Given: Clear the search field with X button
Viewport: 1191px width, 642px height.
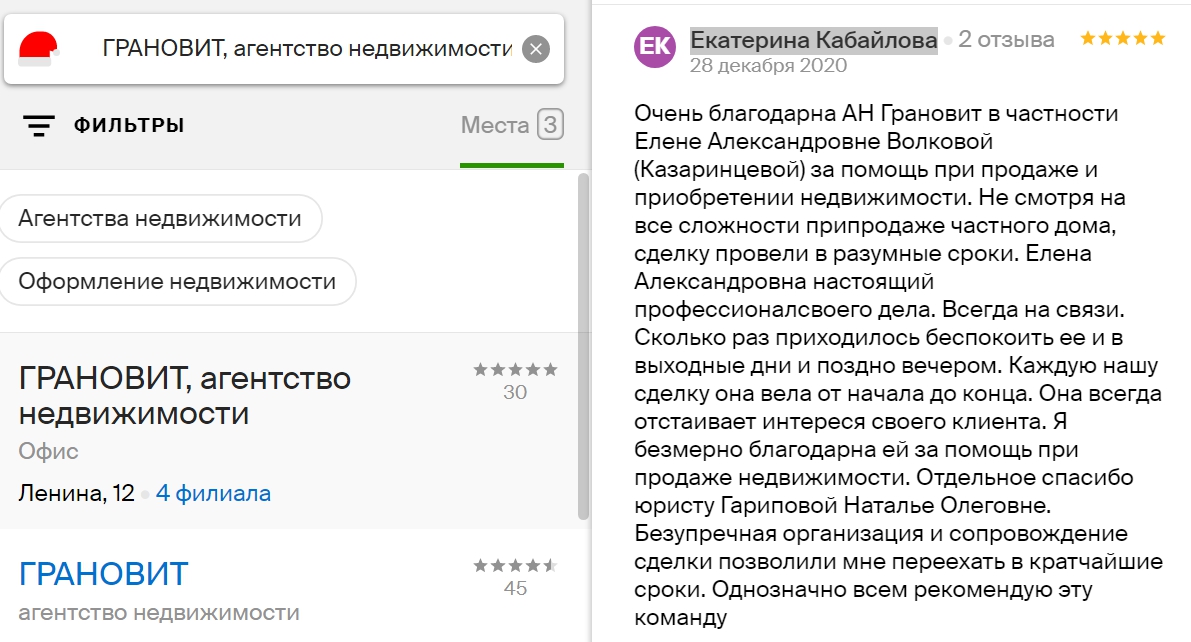Looking at the screenshot, I should [535, 49].
